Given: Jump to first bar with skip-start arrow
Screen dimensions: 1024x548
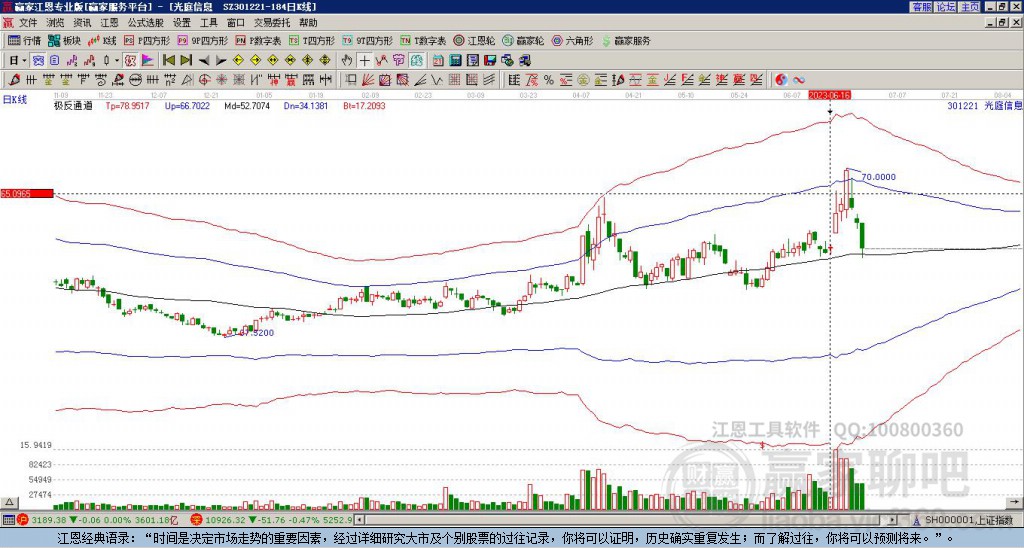Looking at the screenshot, I should 168,61.
